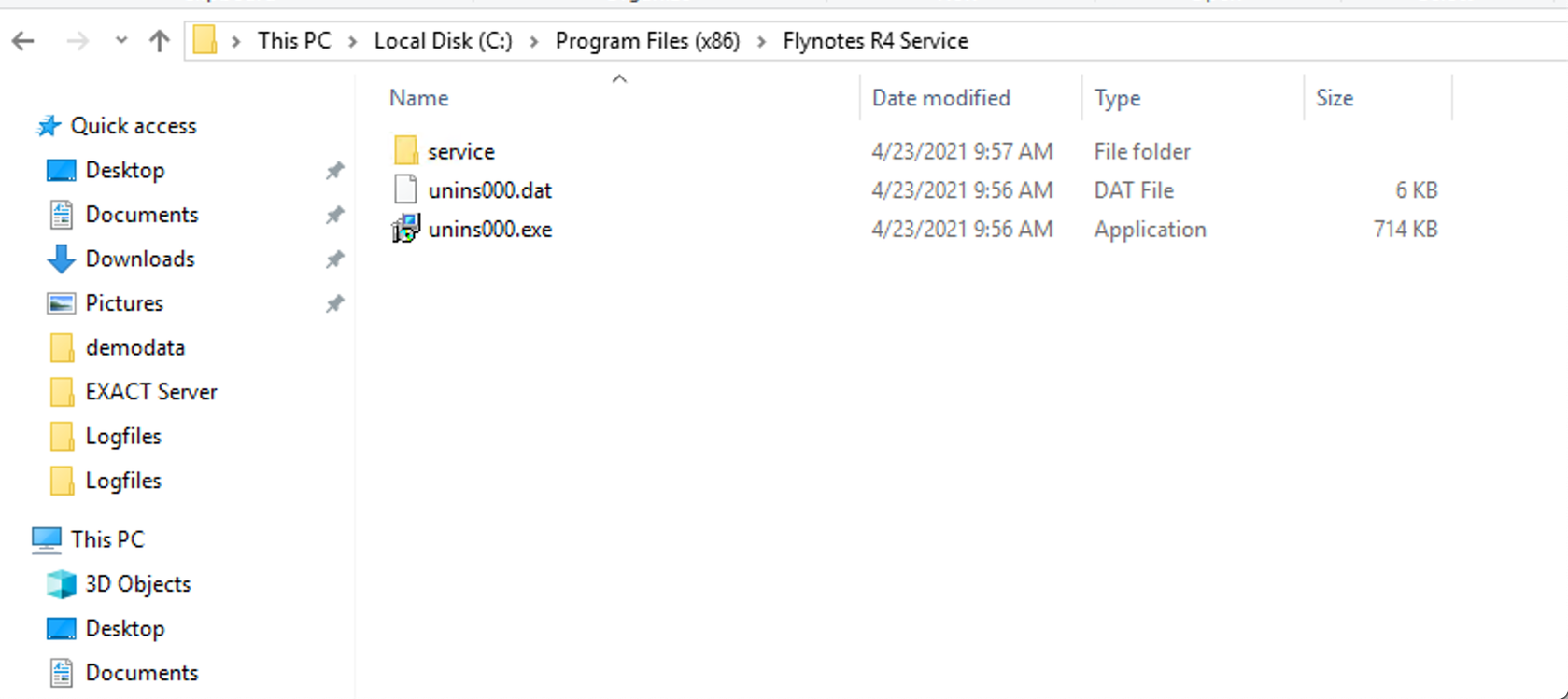Viewport: 1568px width, 699px height.
Task: Select the unins000.dat file icon
Action: [x=406, y=189]
